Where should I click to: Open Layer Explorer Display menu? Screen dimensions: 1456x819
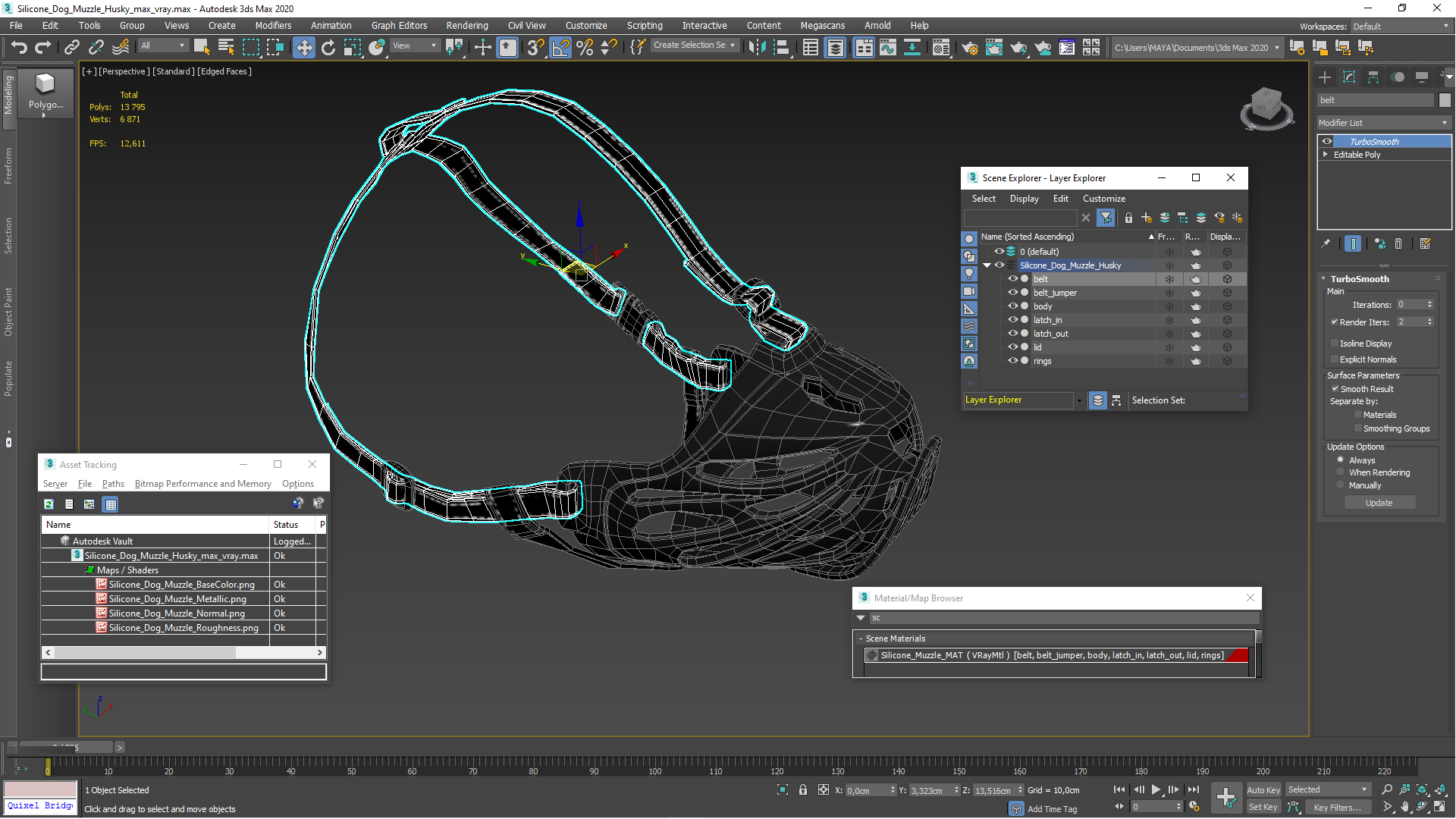(x=1024, y=199)
